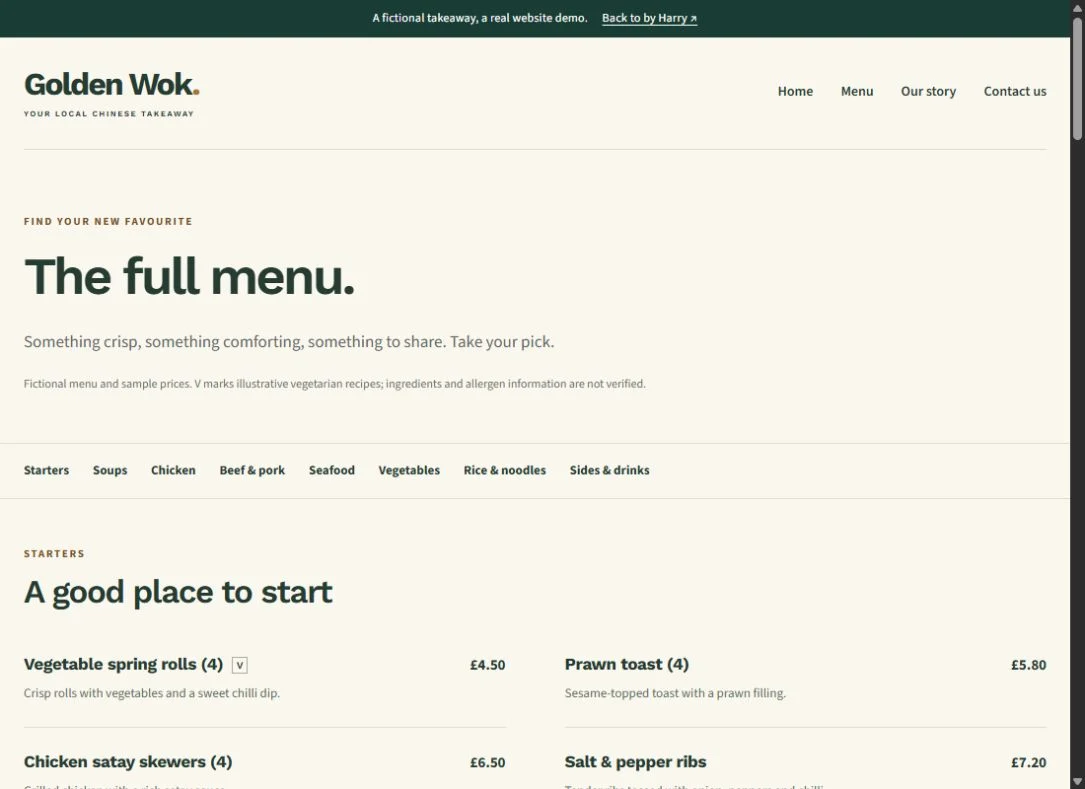This screenshot has height=789, width=1085.
Task: Open the Contact us page
Action: pyautogui.click(x=1015, y=91)
